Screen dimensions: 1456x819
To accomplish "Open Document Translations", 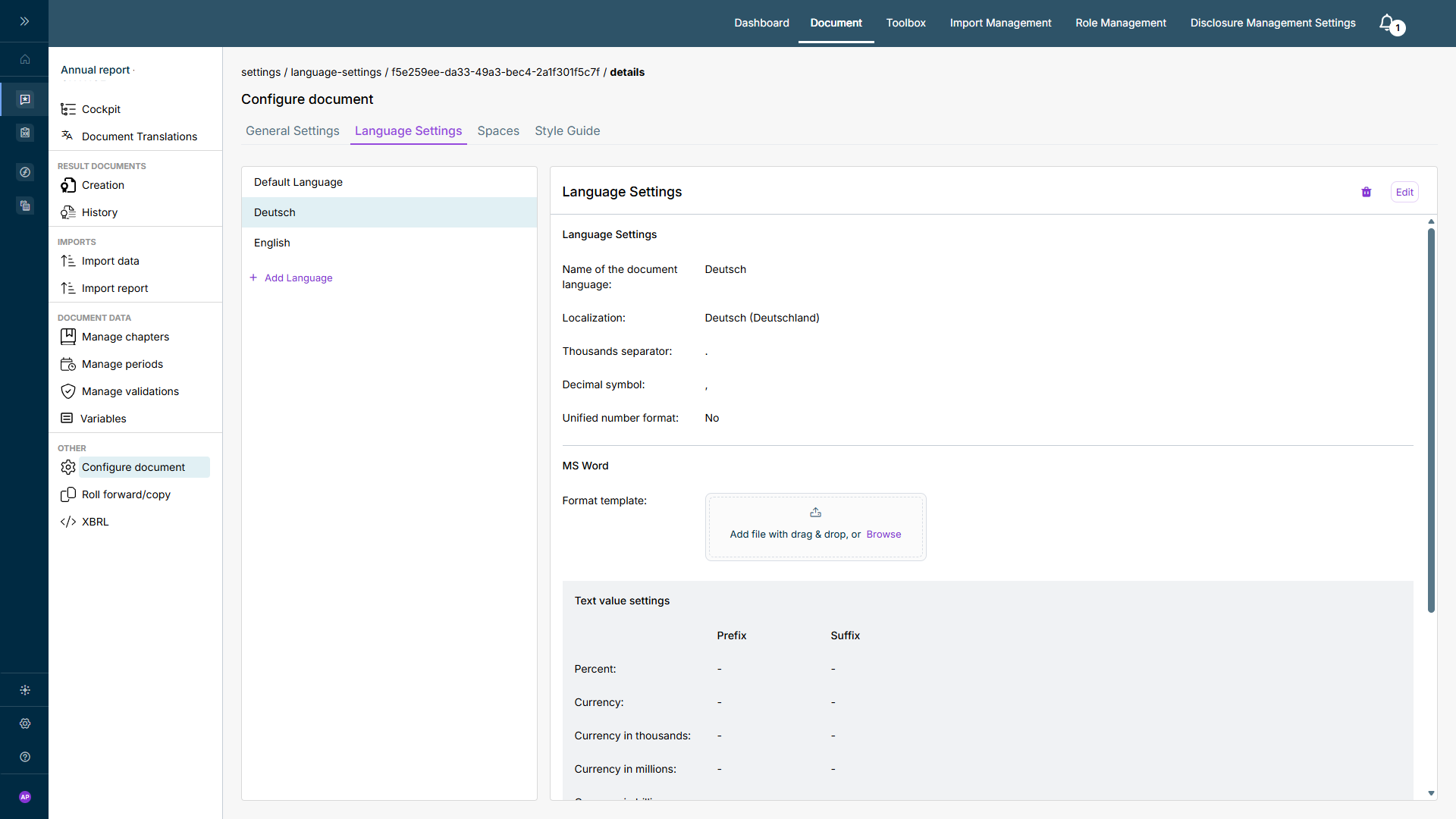I will point(140,136).
